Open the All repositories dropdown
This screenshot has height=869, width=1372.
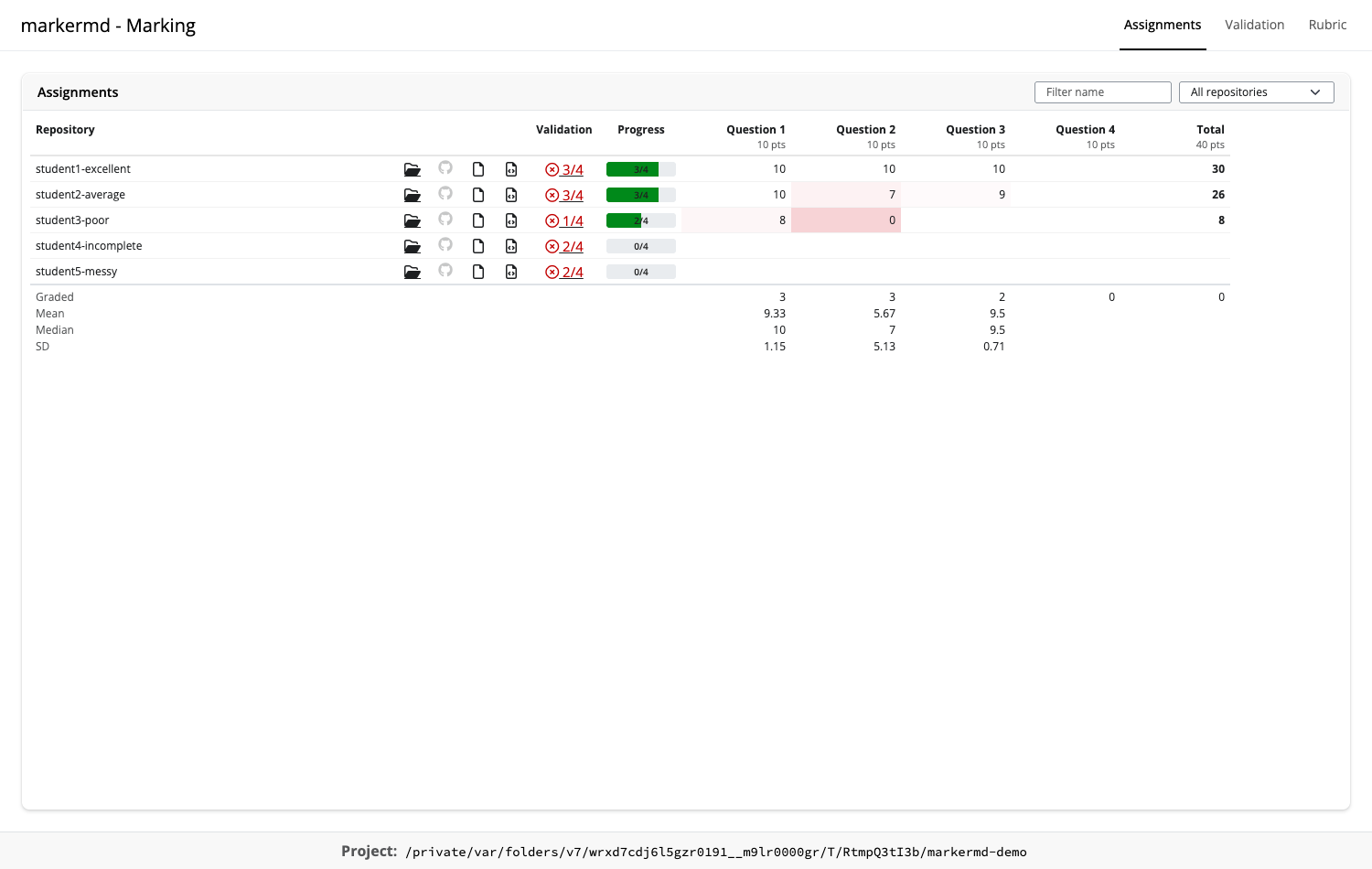tap(1257, 92)
